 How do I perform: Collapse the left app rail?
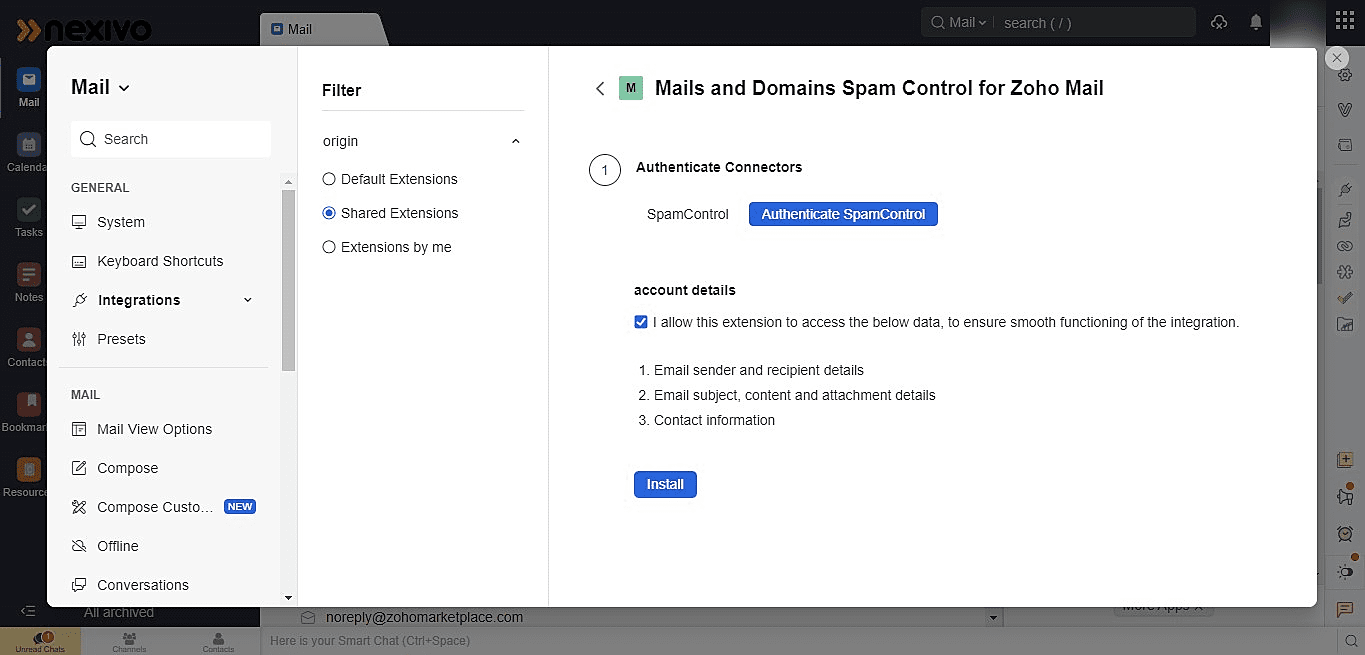pyautogui.click(x=28, y=611)
